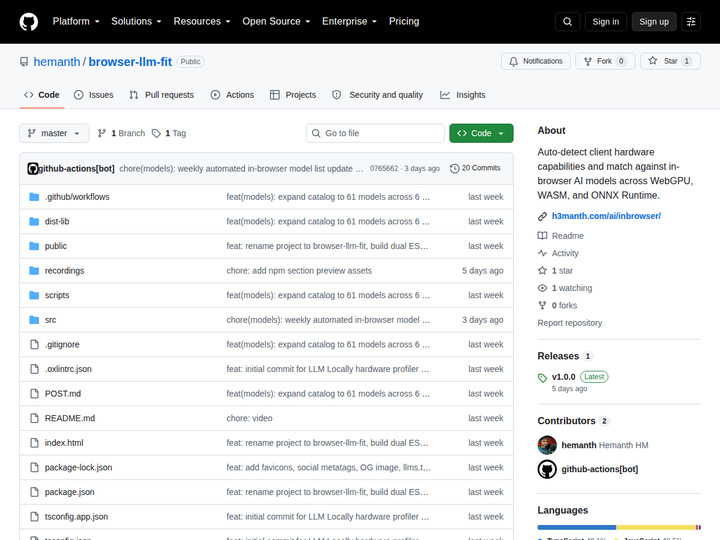
Task: Expand the Platform menu
Action: tap(76, 22)
